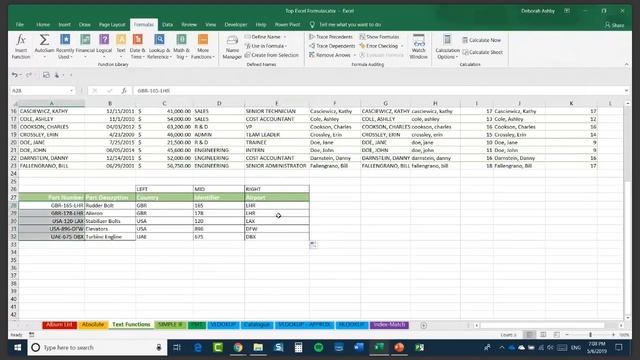Expand the formula bar
Image resolution: width=640 pixels, height=360 pixels.
pyautogui.click(x=626, y=91)
